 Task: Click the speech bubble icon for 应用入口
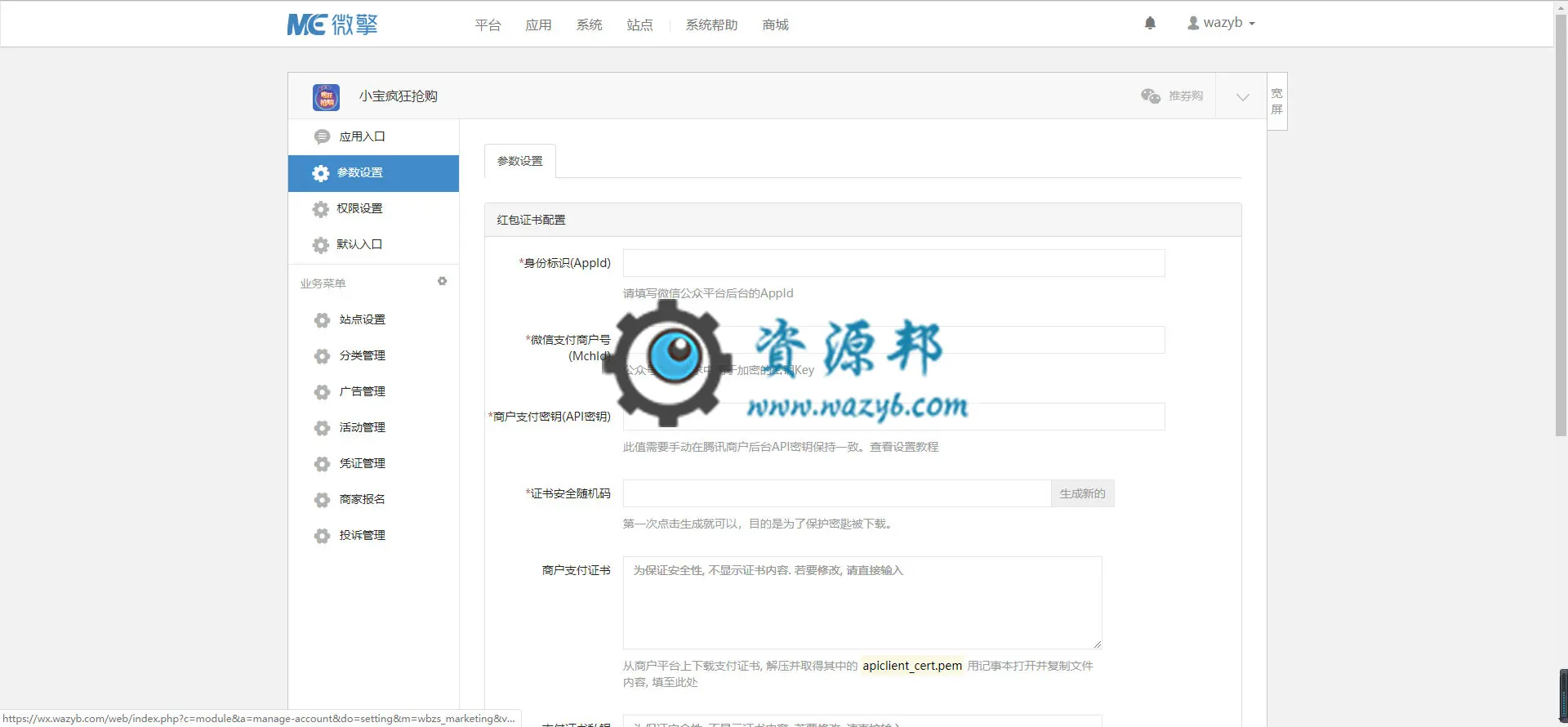[322, 137]
